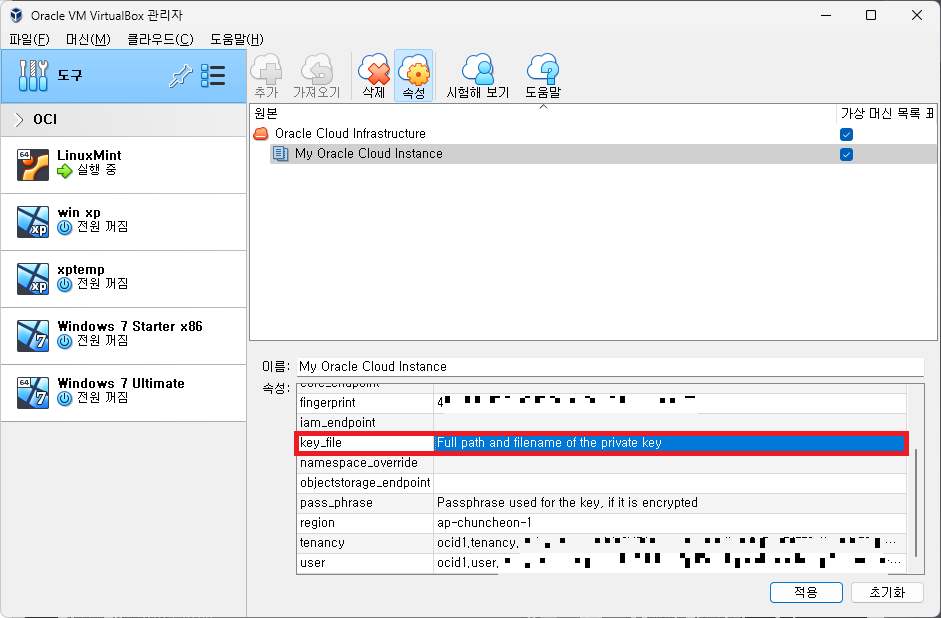The height and width of the screenshot is (618, 941).
Task: Click the objectstorage_endpoint property row
Action: [602, 482]
